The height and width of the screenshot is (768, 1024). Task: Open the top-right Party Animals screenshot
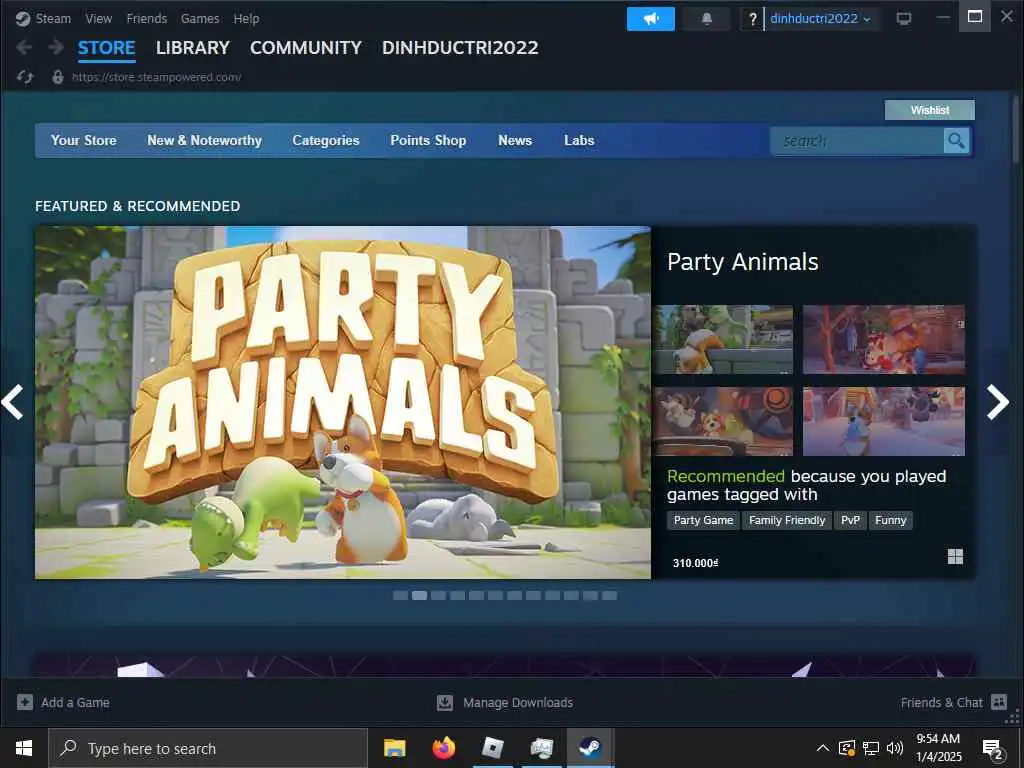(884, 340)
